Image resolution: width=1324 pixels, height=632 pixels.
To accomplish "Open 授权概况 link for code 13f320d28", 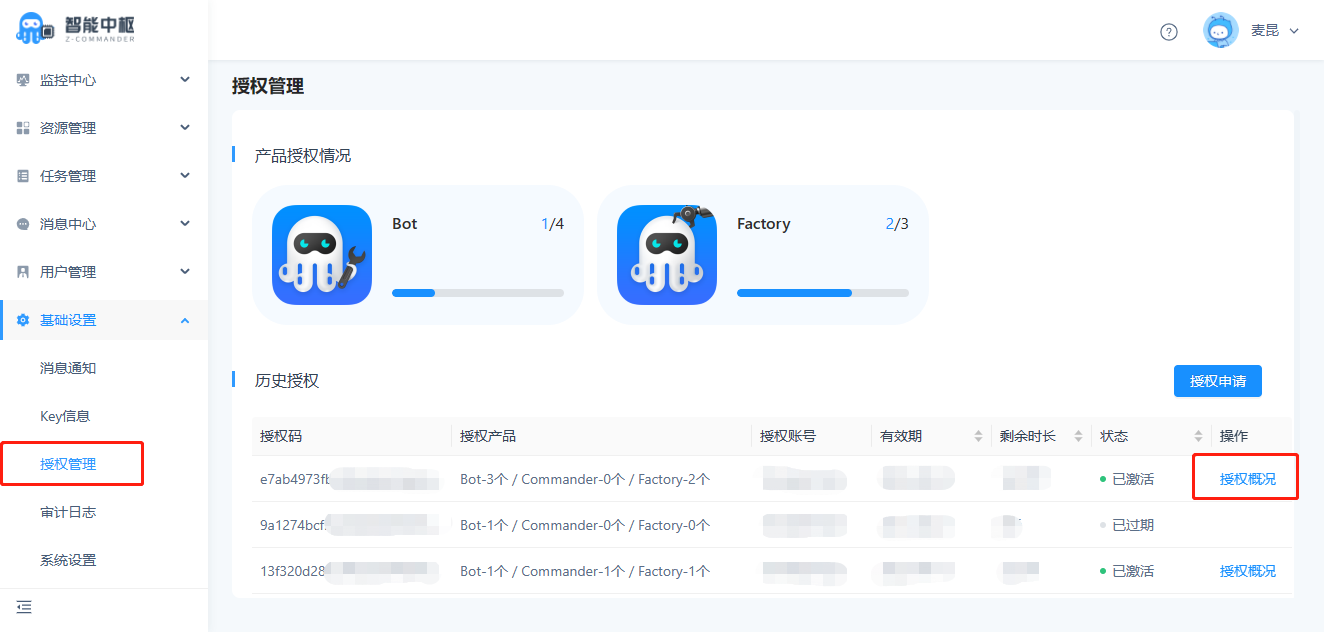I will (x=1247, y=571).
